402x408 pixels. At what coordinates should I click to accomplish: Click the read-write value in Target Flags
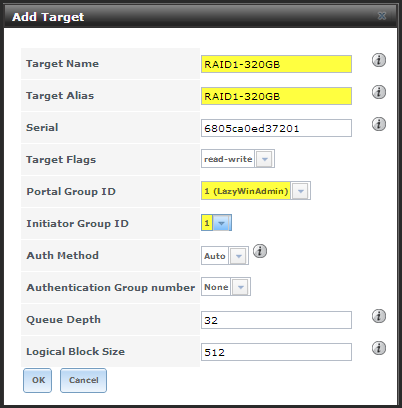[228, 159]
